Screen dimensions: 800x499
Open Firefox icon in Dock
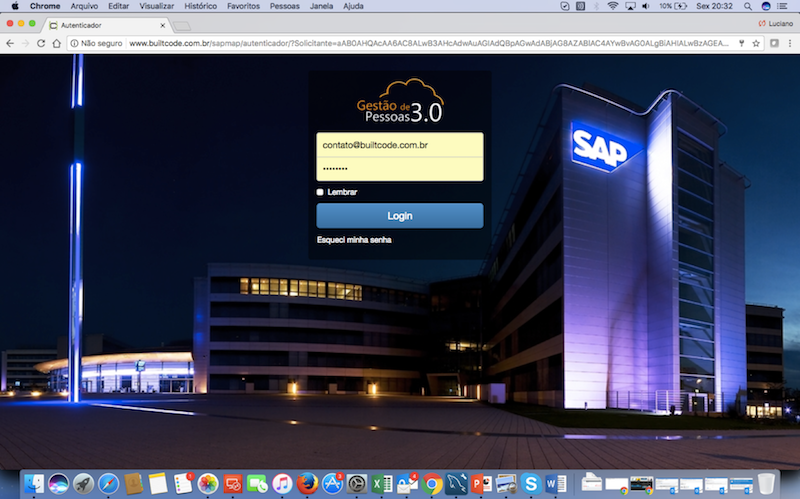(x=307, y=484)
